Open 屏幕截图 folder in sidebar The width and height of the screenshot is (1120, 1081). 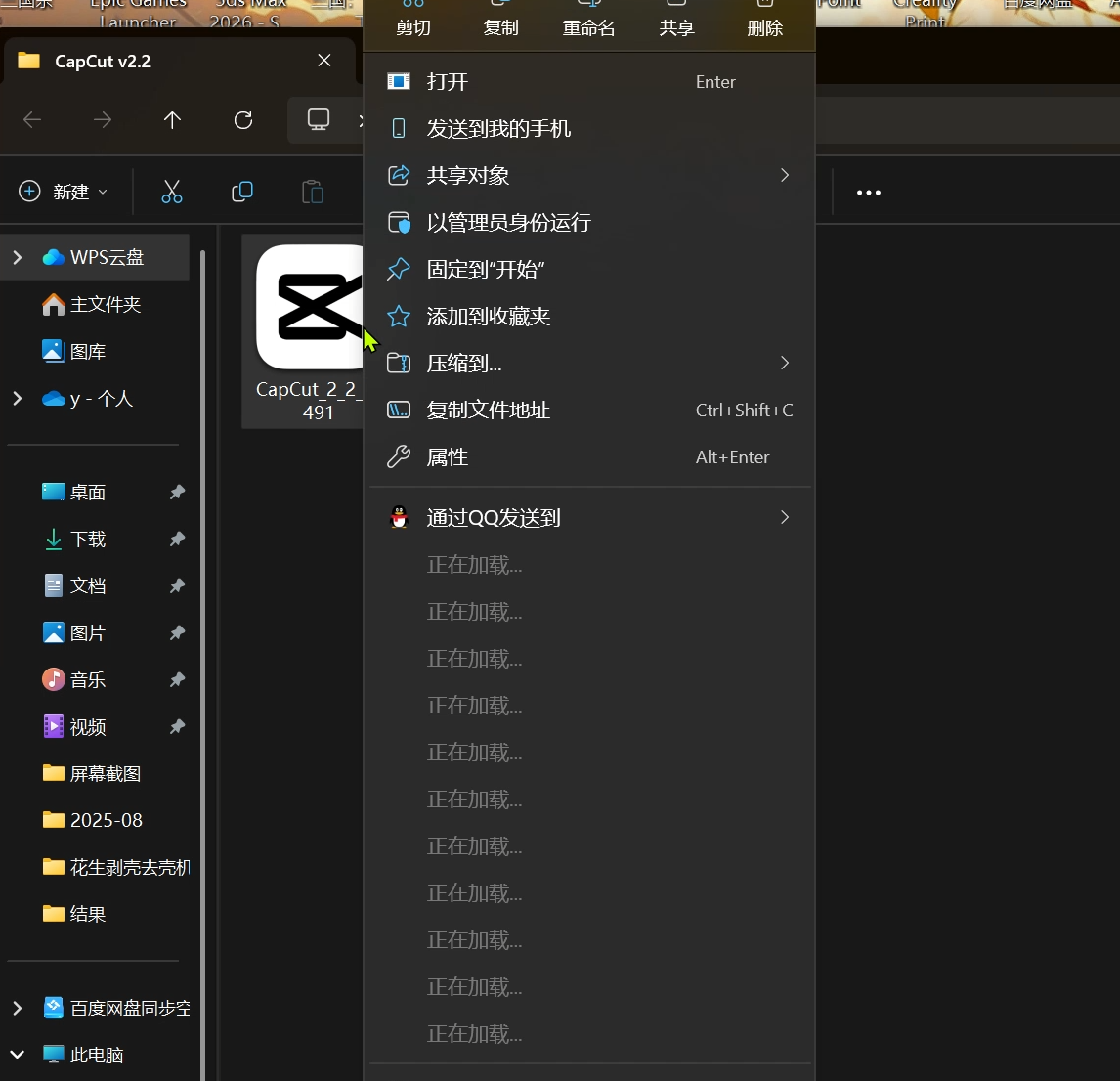point(92,773)
